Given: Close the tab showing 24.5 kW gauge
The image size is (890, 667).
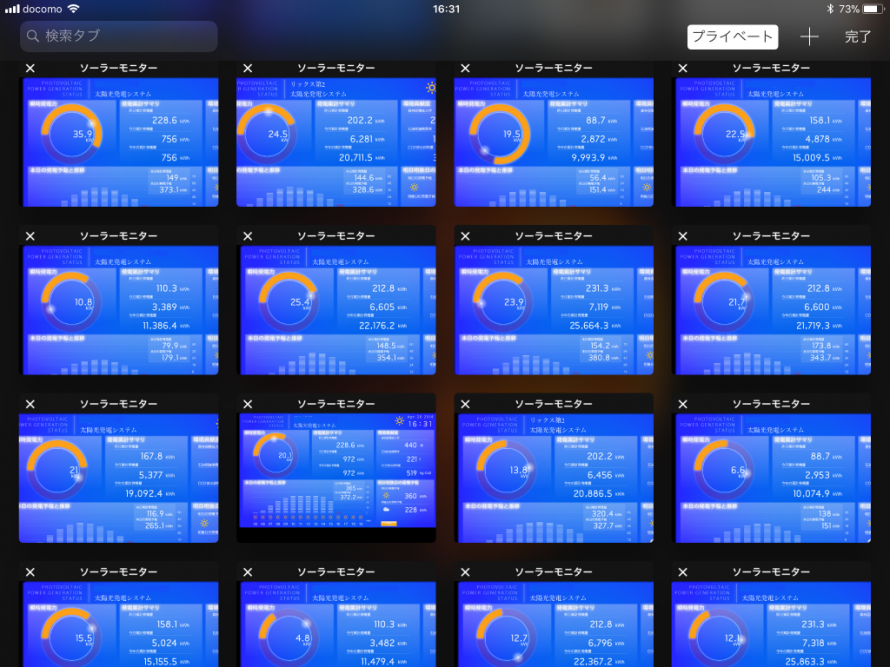Looking at the screenshot, I should point(247,68).
